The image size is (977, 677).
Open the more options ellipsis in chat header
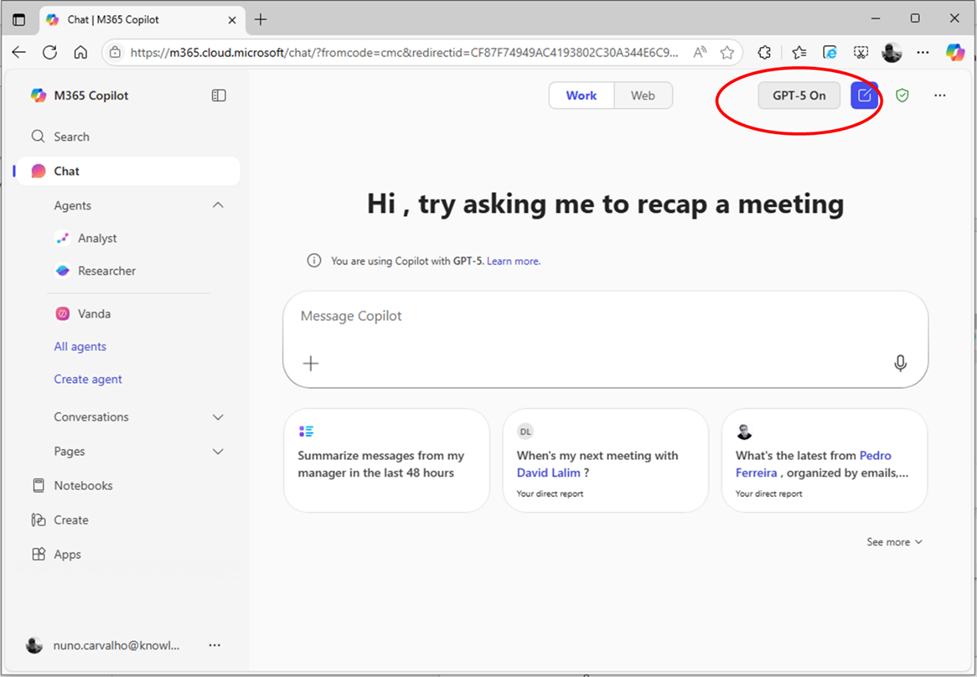940,95
